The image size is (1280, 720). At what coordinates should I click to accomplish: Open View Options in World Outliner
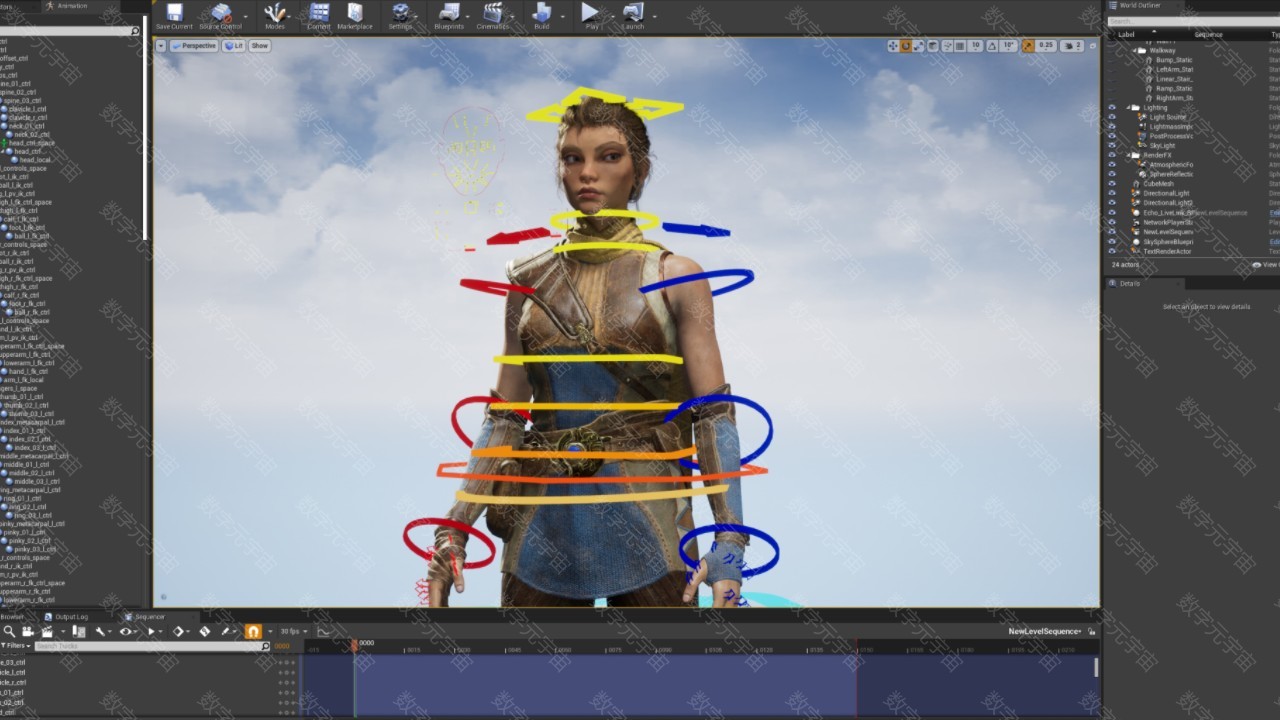click(1265, 265)
